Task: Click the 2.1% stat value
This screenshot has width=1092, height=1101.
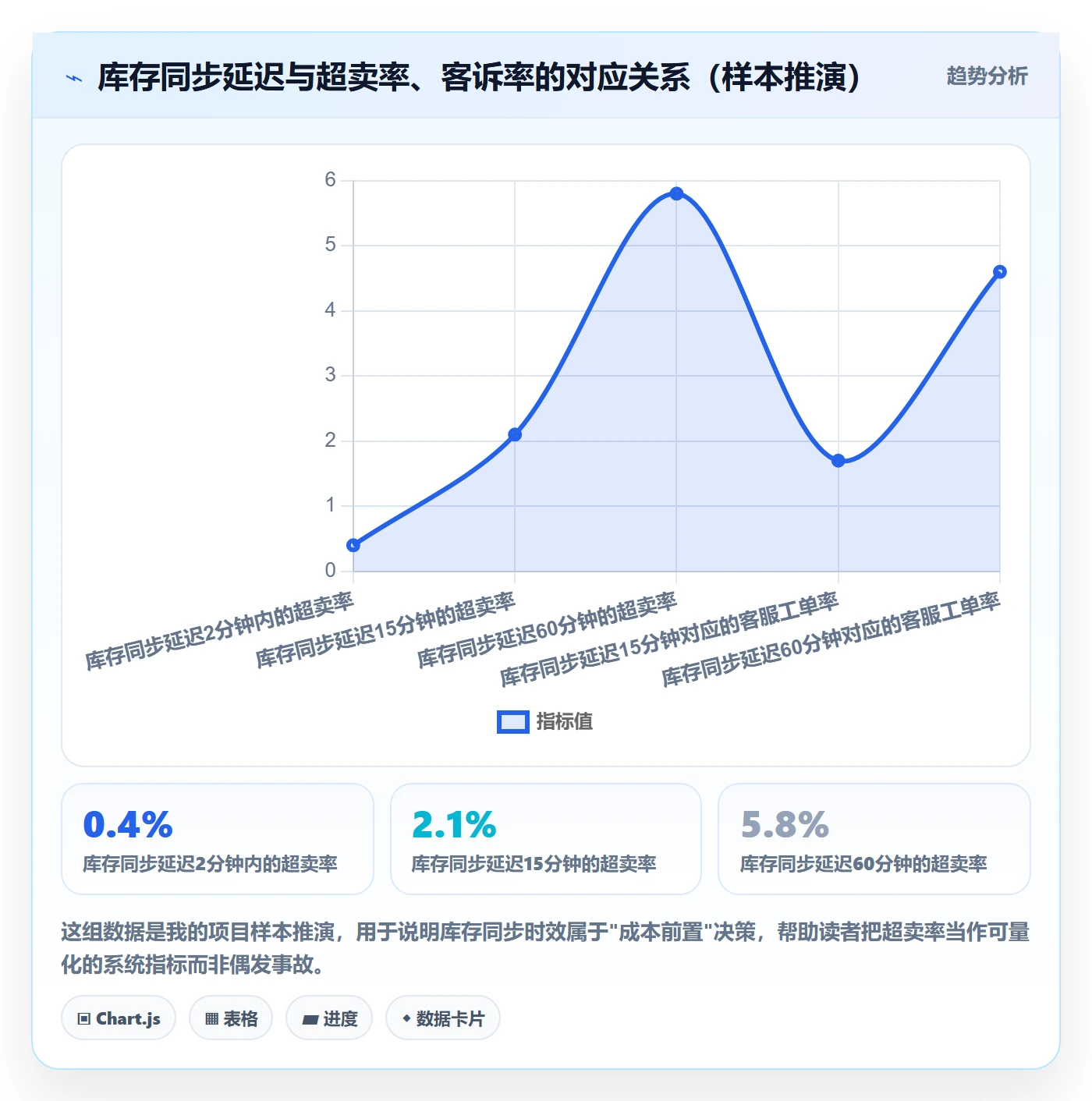Action: tap(454, 825)
